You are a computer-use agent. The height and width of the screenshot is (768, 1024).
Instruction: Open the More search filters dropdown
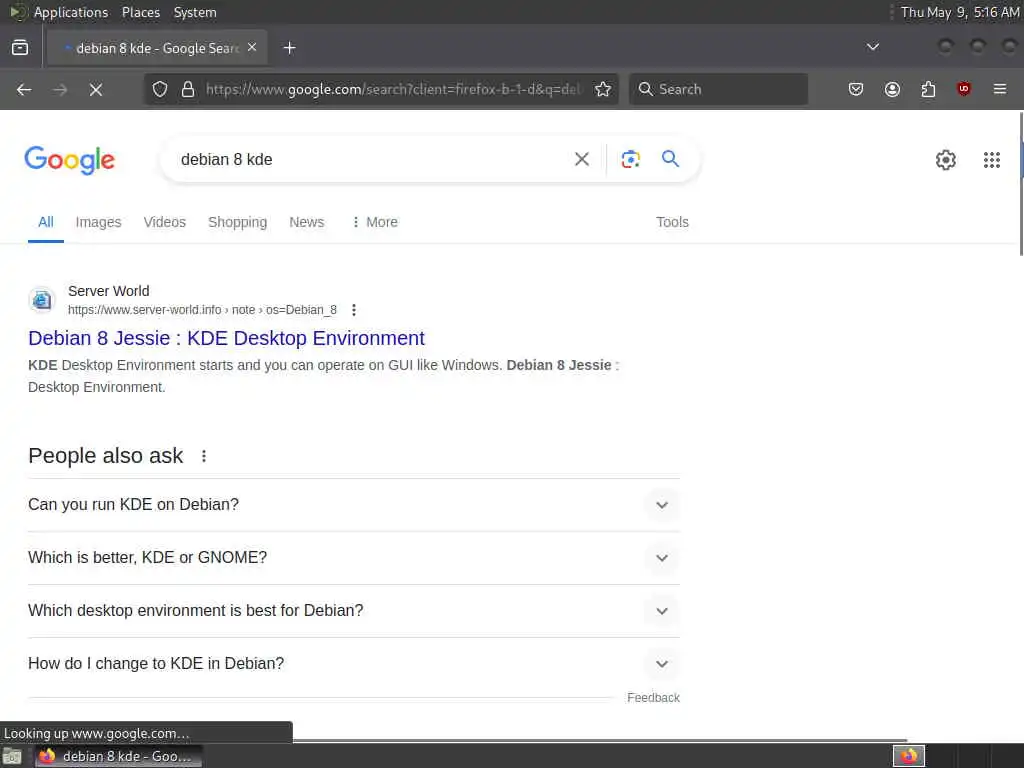click(x=374, y=222)
